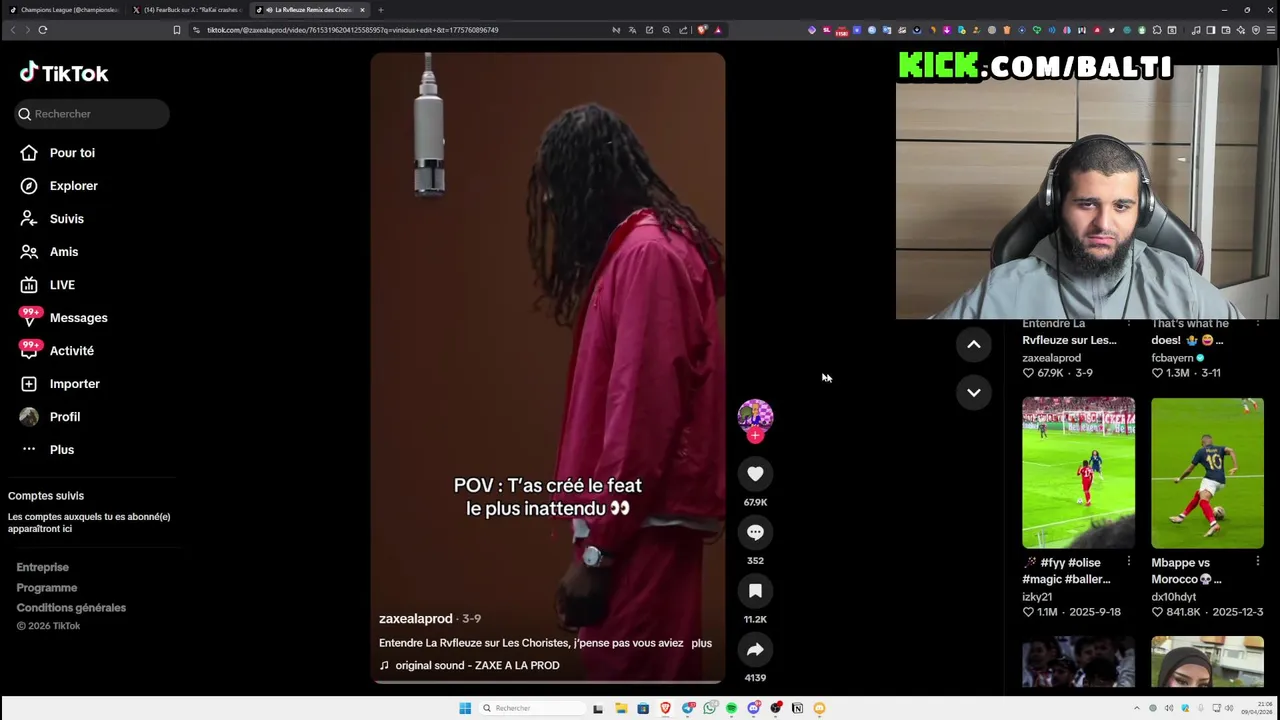Share the video with arrow icon
This screenshot has width=1280, height=720.
pyautogui.click(x=755, y=650)
